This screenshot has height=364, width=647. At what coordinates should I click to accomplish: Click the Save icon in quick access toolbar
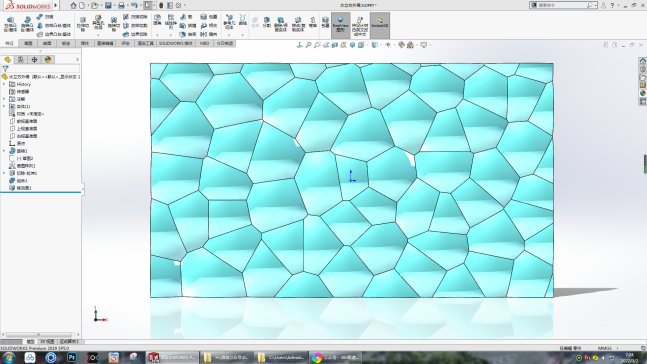click(x=108, y=5)
